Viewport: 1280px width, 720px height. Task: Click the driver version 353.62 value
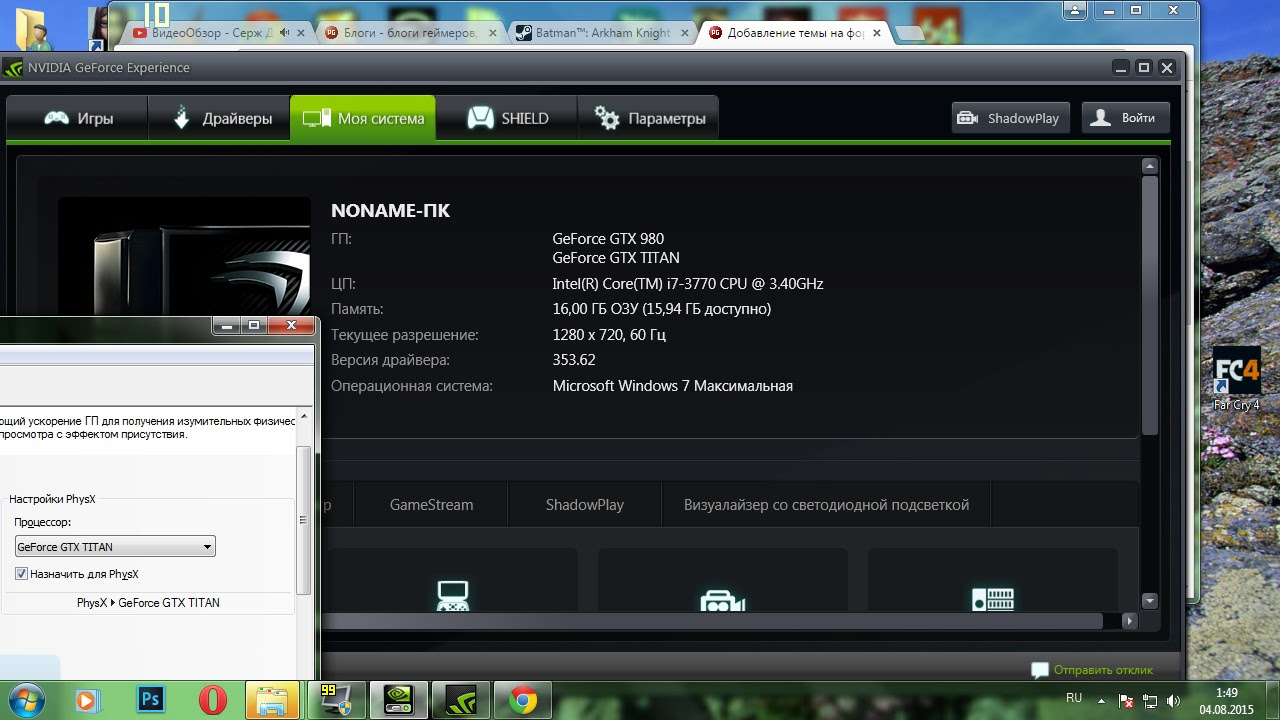pos(574,360)
